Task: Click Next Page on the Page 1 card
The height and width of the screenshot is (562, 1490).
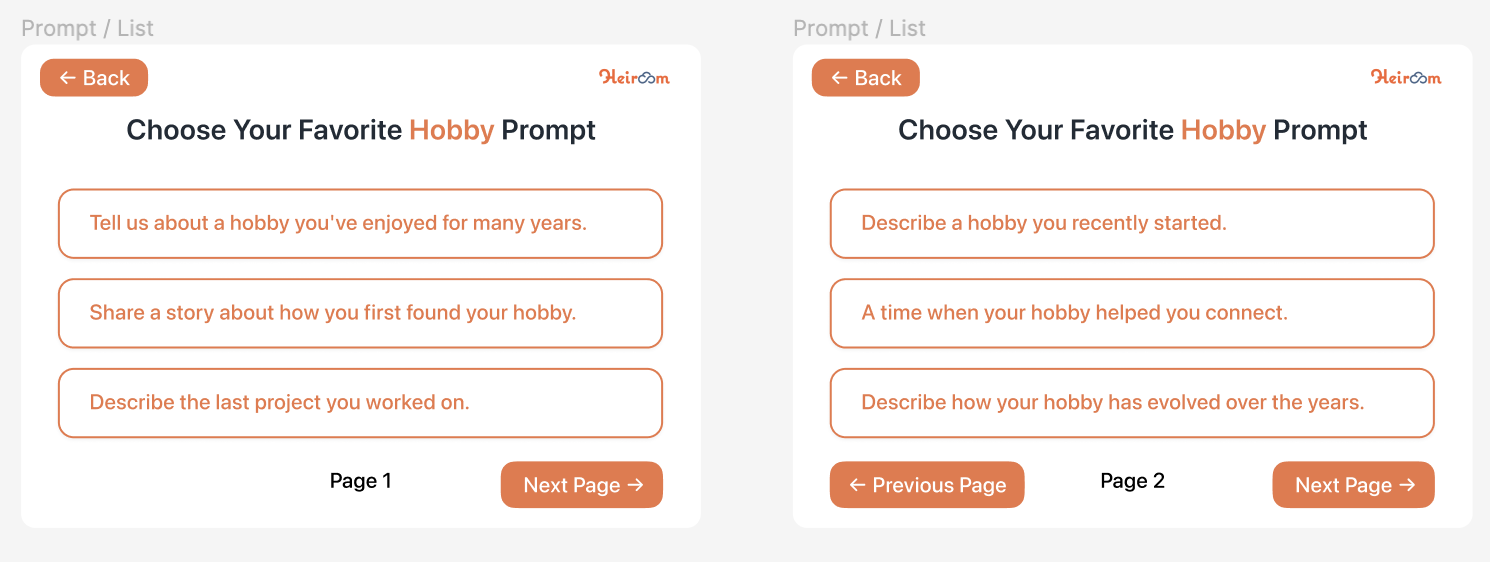Action: coord(582,485)
